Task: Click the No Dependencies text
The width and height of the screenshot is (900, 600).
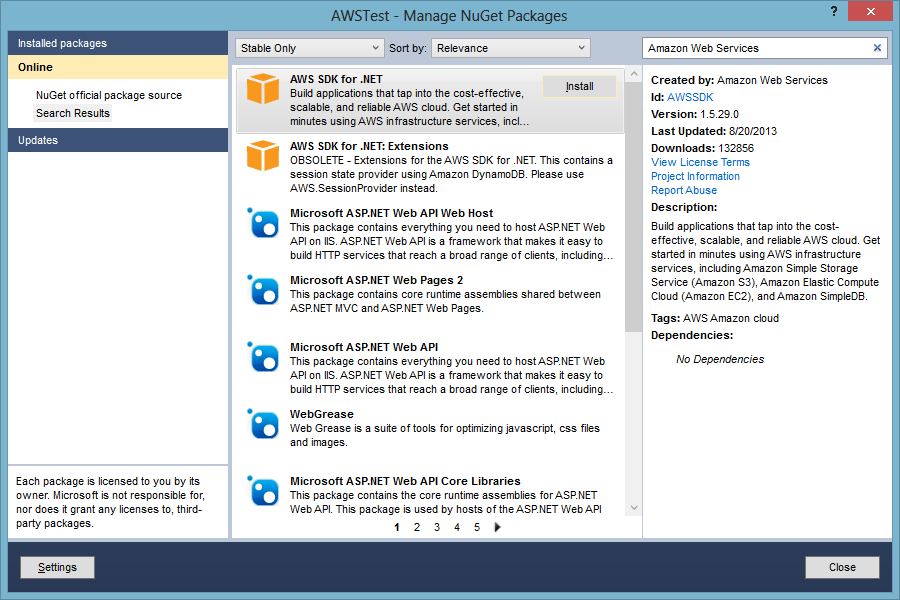Action: coord(720,359)
